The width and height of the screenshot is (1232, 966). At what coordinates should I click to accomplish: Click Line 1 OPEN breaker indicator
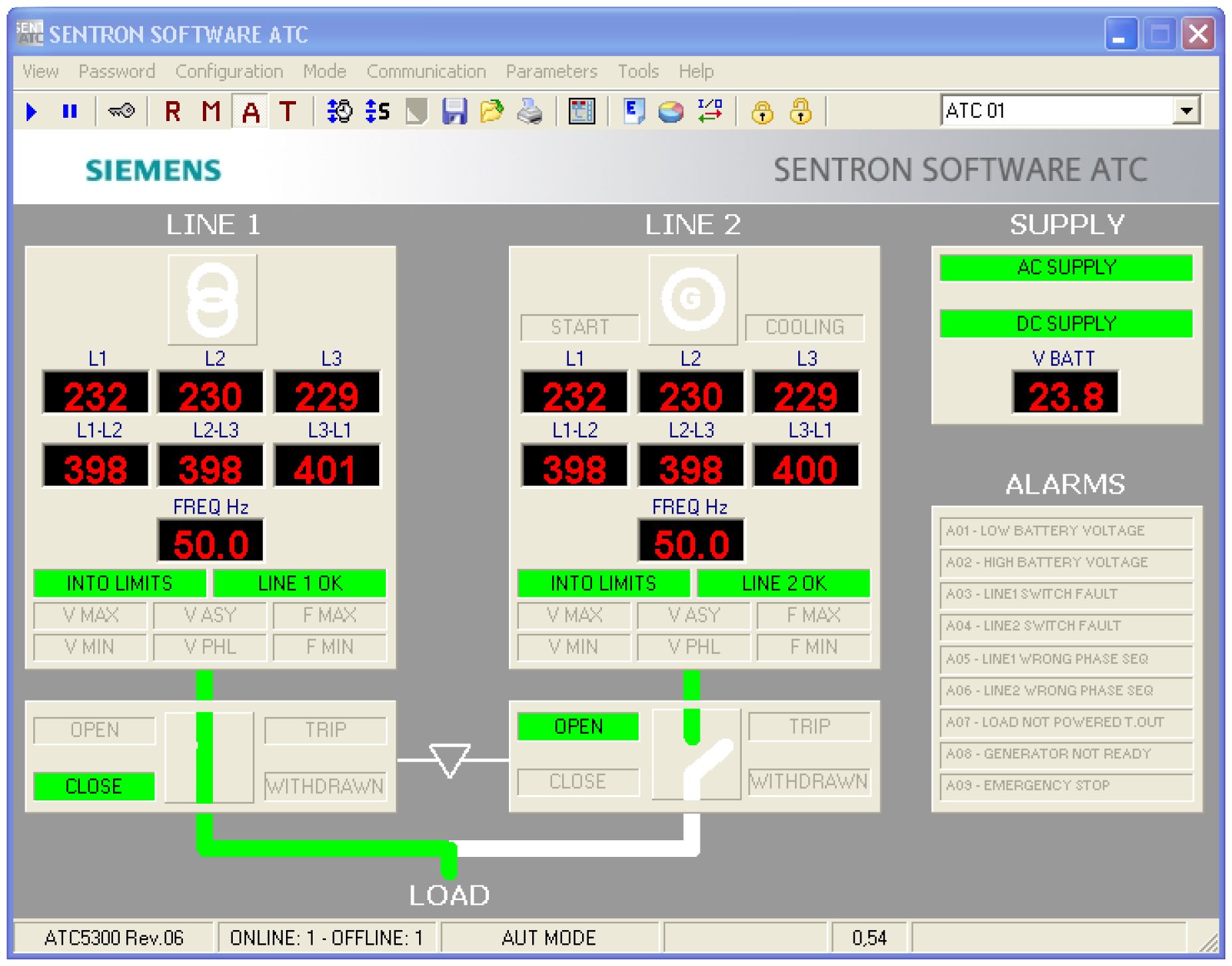[x=94, y=730]
